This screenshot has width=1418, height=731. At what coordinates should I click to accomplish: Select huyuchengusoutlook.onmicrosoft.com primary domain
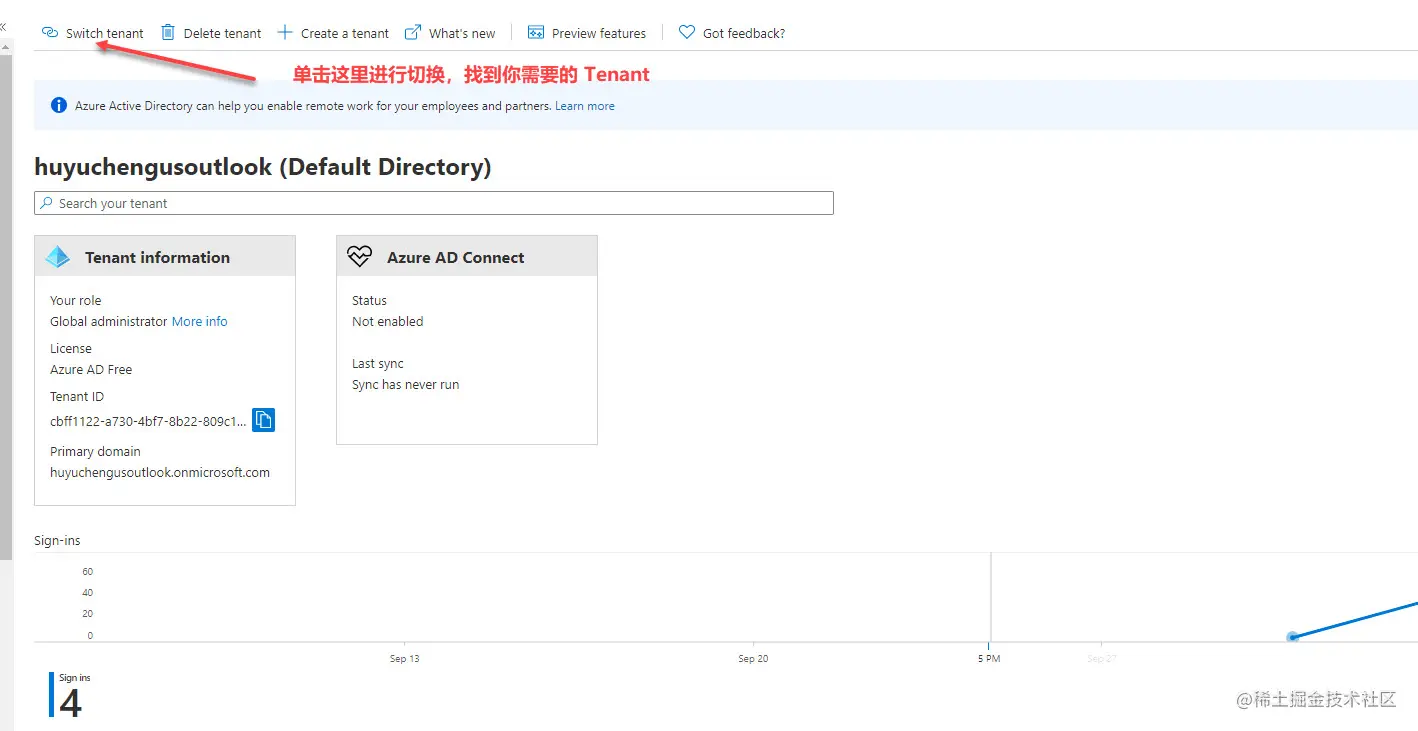point(160,473)
